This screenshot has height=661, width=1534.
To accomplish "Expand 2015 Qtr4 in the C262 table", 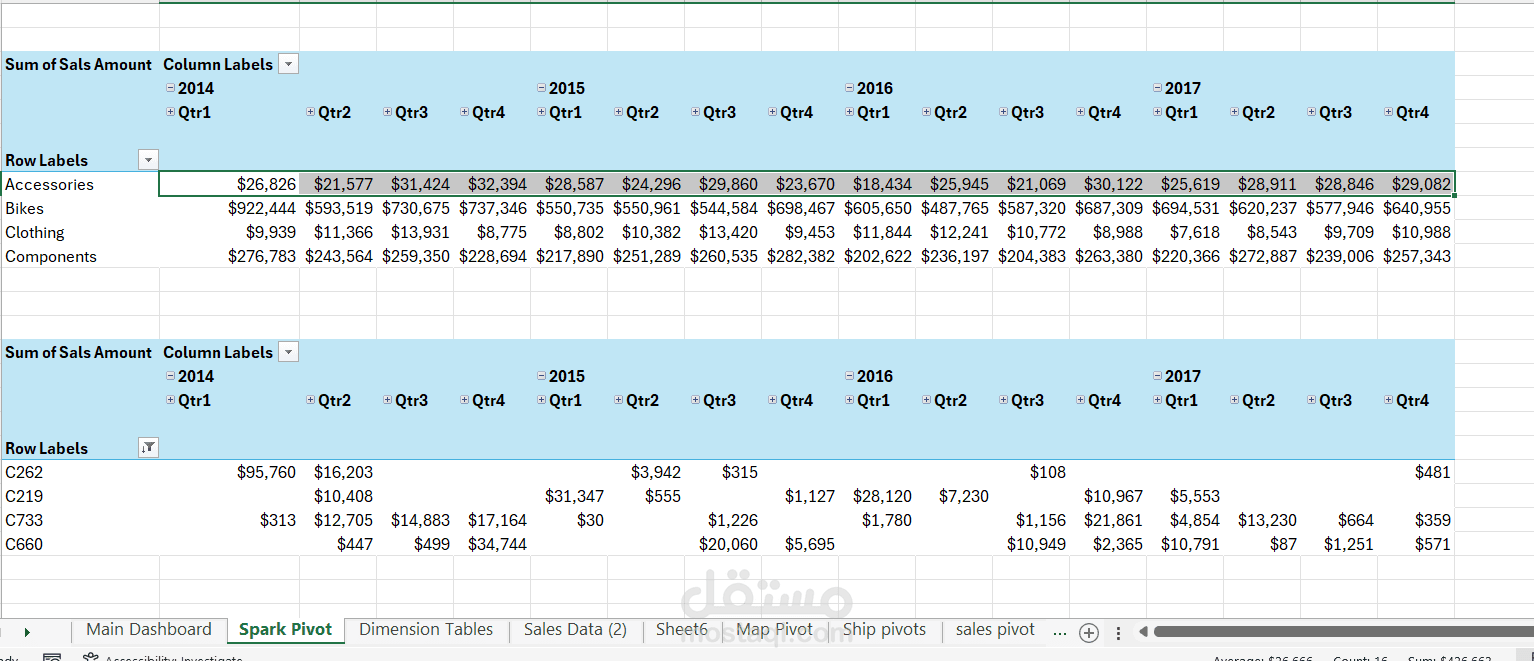I will pyautogui.click(x=772, y=400).
